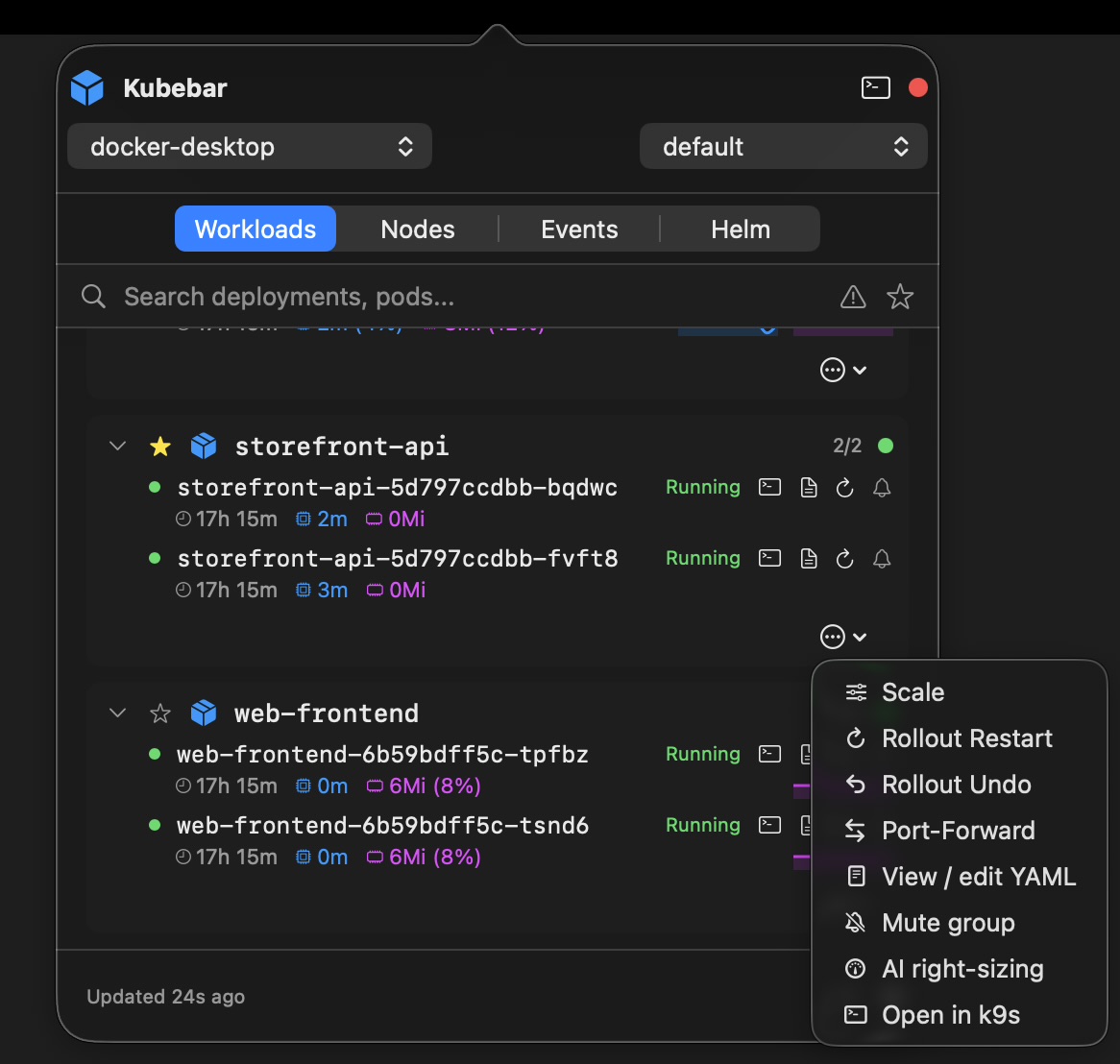Choose Mute group from the menu
Viewport: 1120px width, 1064px height.
point(960,923)
